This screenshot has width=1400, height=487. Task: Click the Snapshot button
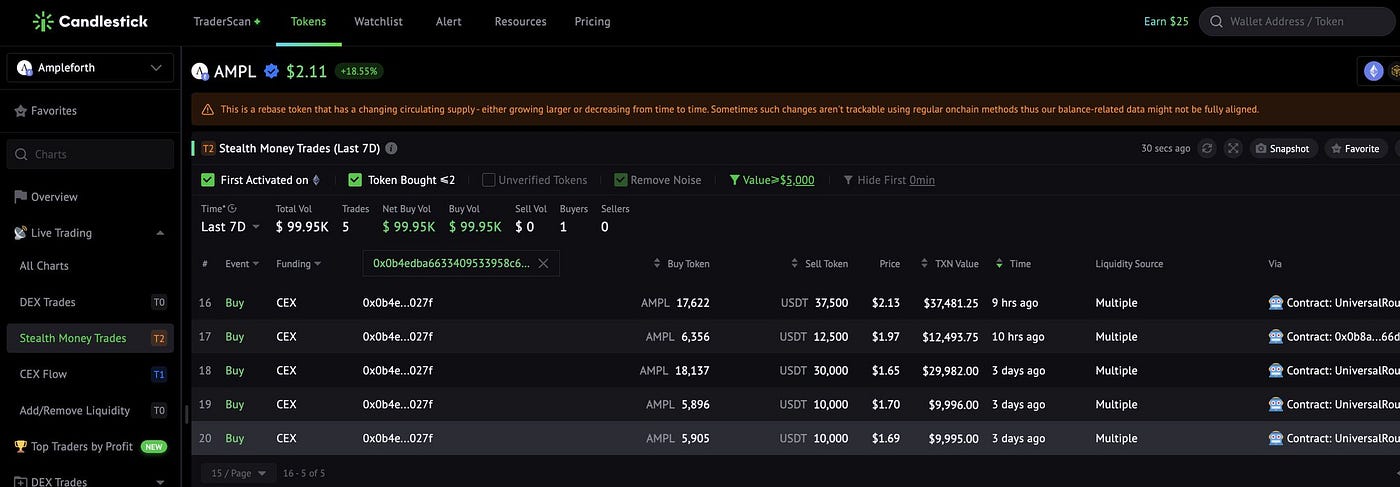tap(1283, 148)
